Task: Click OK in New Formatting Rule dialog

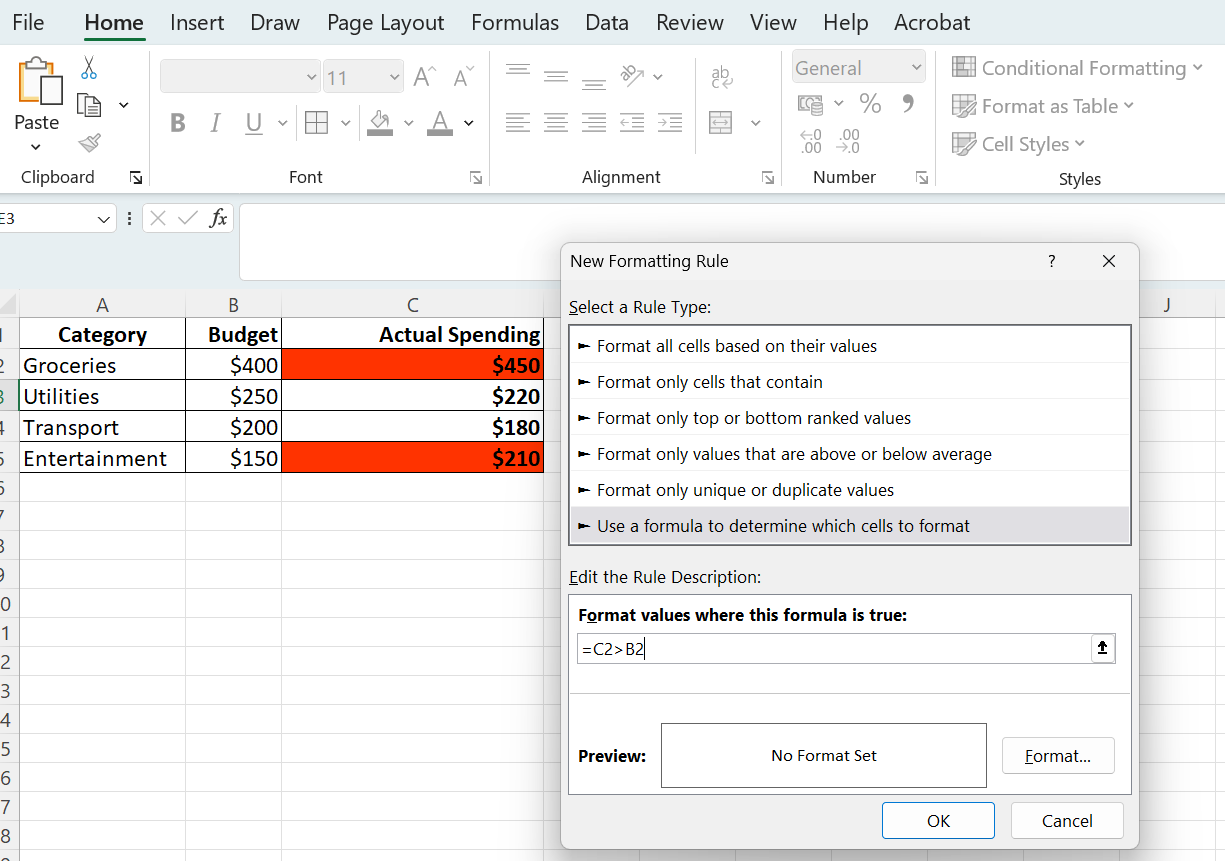Action: tap(938, 820)
